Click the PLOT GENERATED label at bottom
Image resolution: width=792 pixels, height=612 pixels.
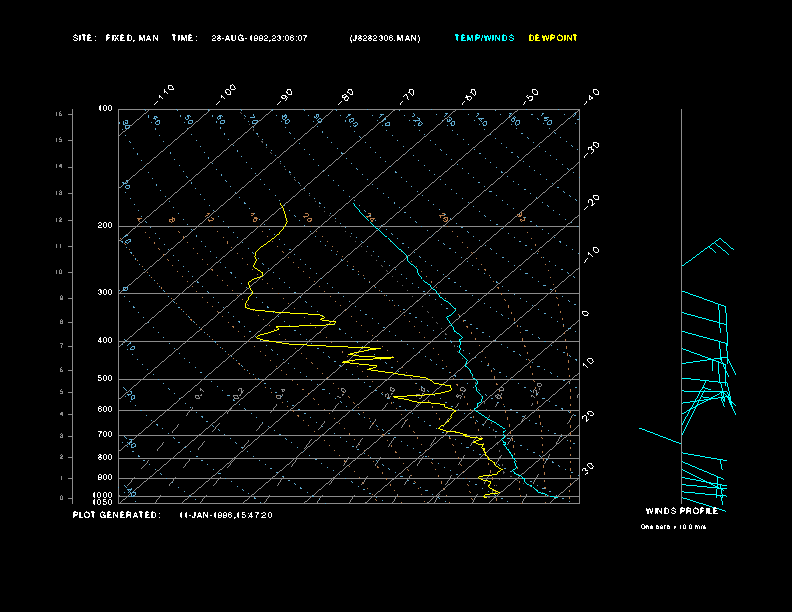[116, 515]
